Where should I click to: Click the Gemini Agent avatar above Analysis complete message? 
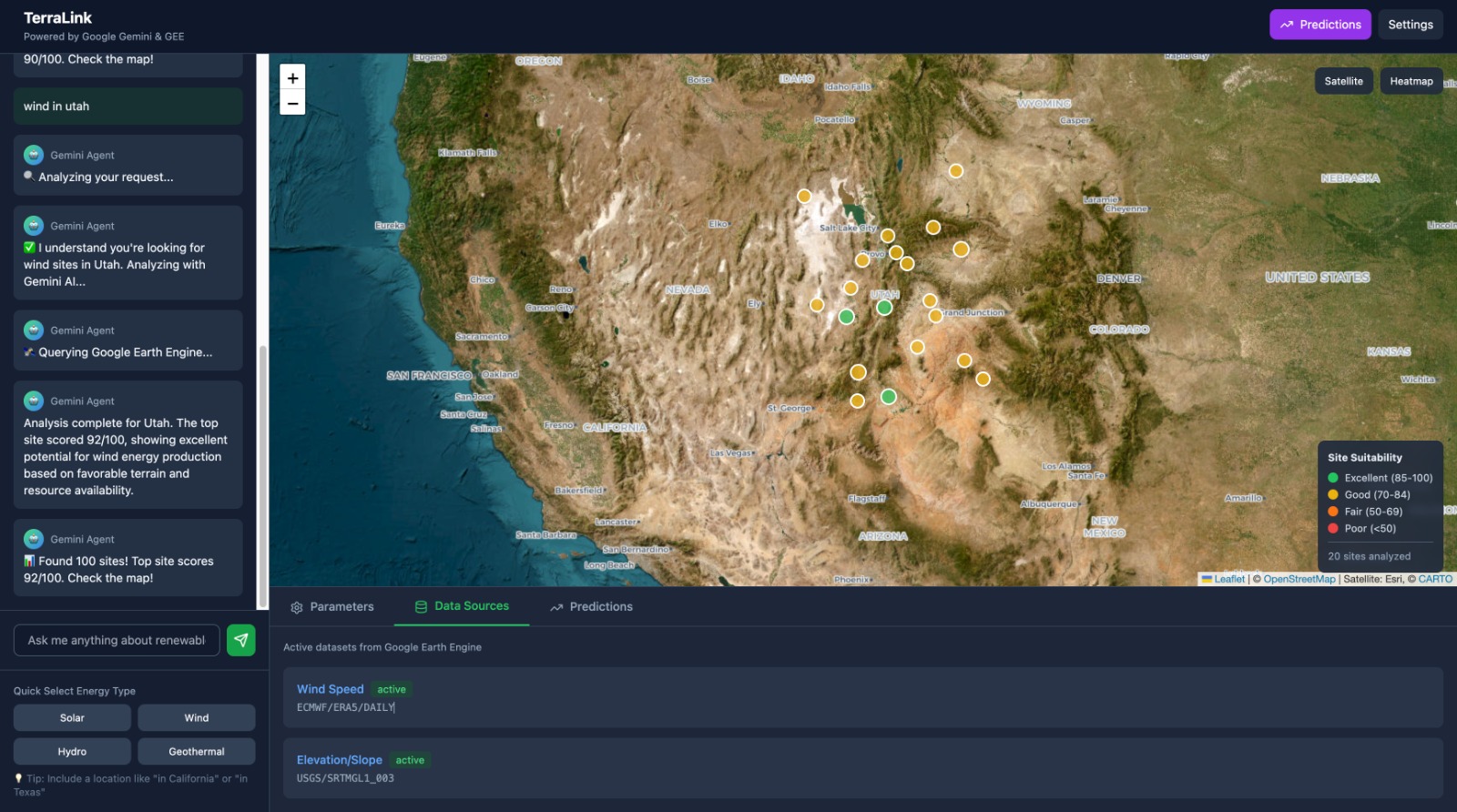pos(34,401)
